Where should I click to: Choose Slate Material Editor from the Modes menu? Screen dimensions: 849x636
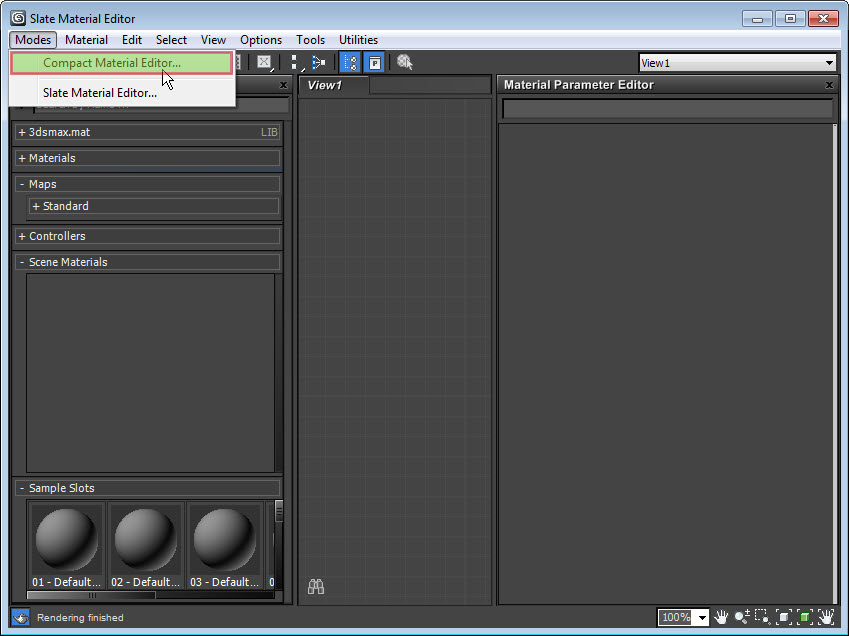(x=122, y=93)
